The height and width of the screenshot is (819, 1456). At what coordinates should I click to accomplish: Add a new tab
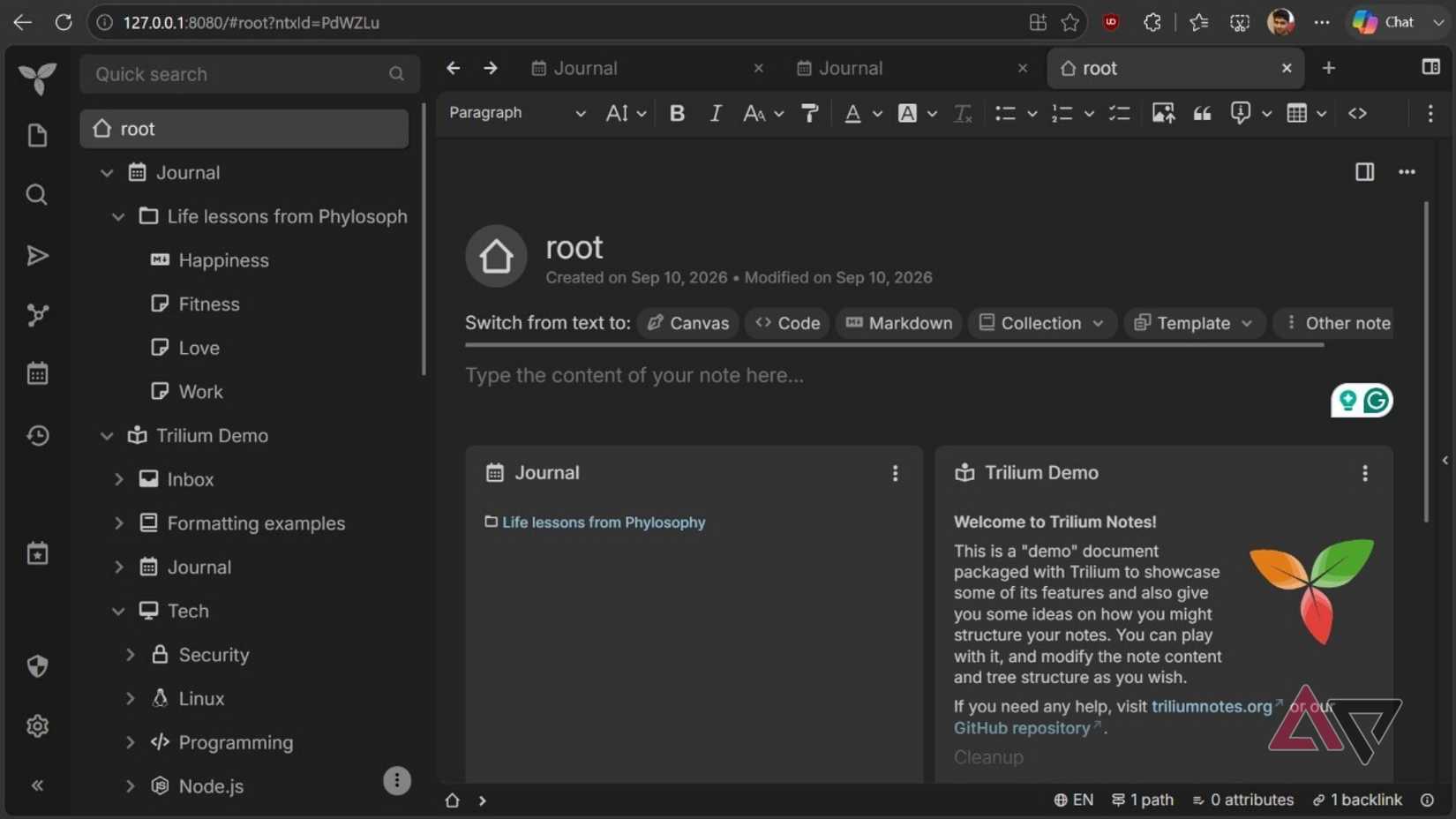1328,68
